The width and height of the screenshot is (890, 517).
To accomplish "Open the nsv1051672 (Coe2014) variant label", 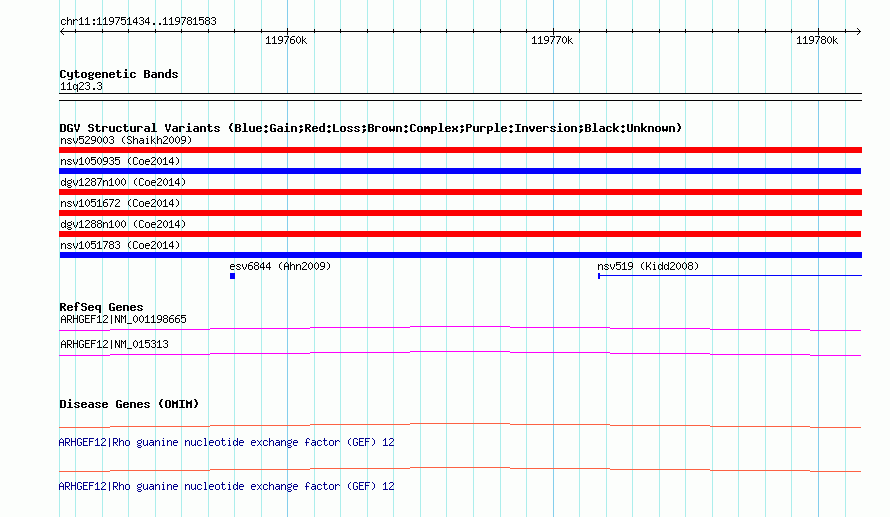I will click(120, 203).
